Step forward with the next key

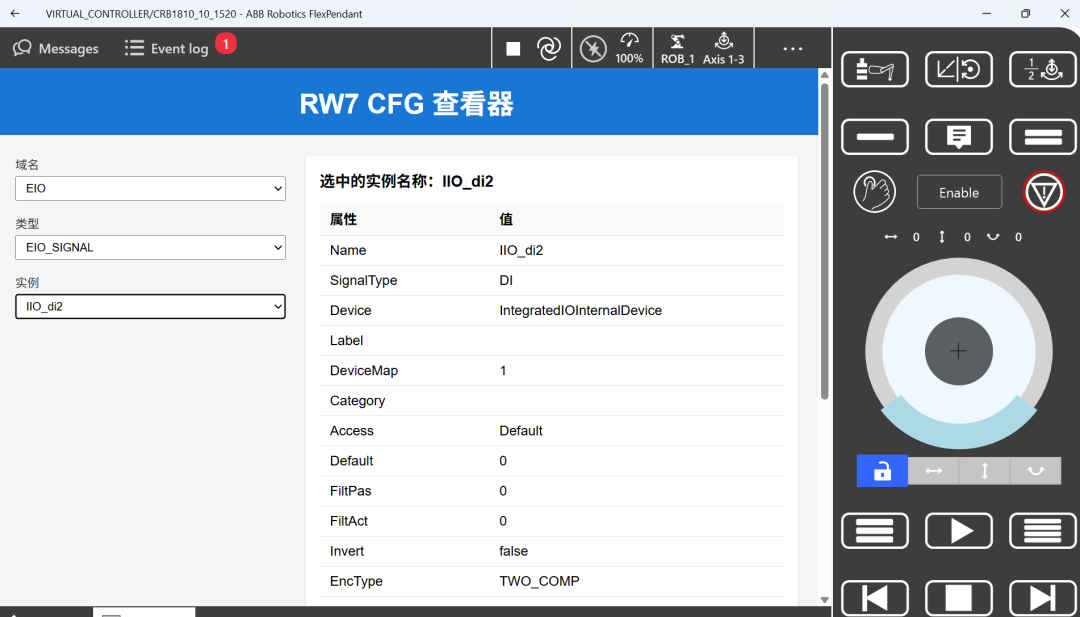coord(1043,598)
